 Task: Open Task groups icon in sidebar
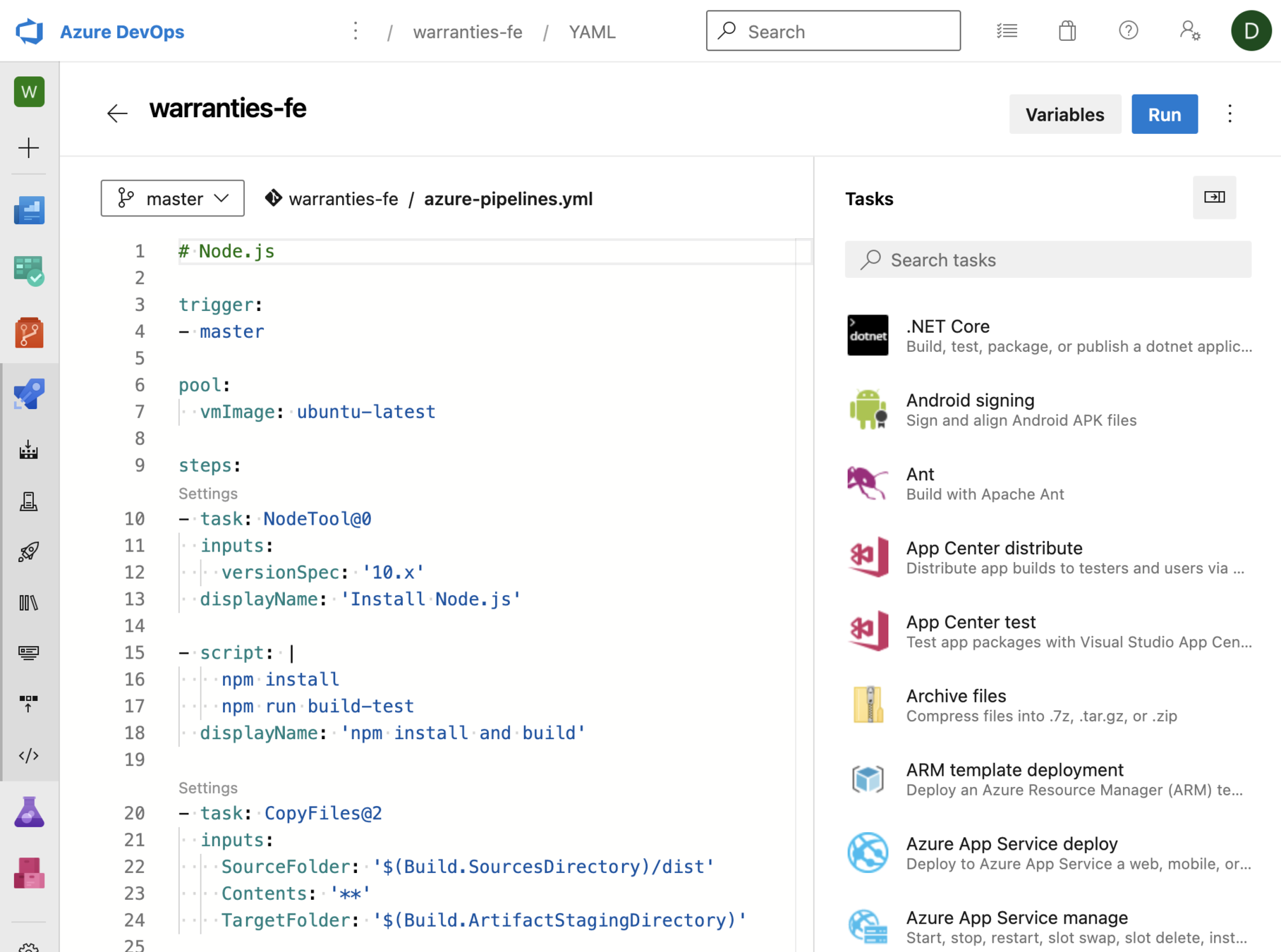point(29,652)
